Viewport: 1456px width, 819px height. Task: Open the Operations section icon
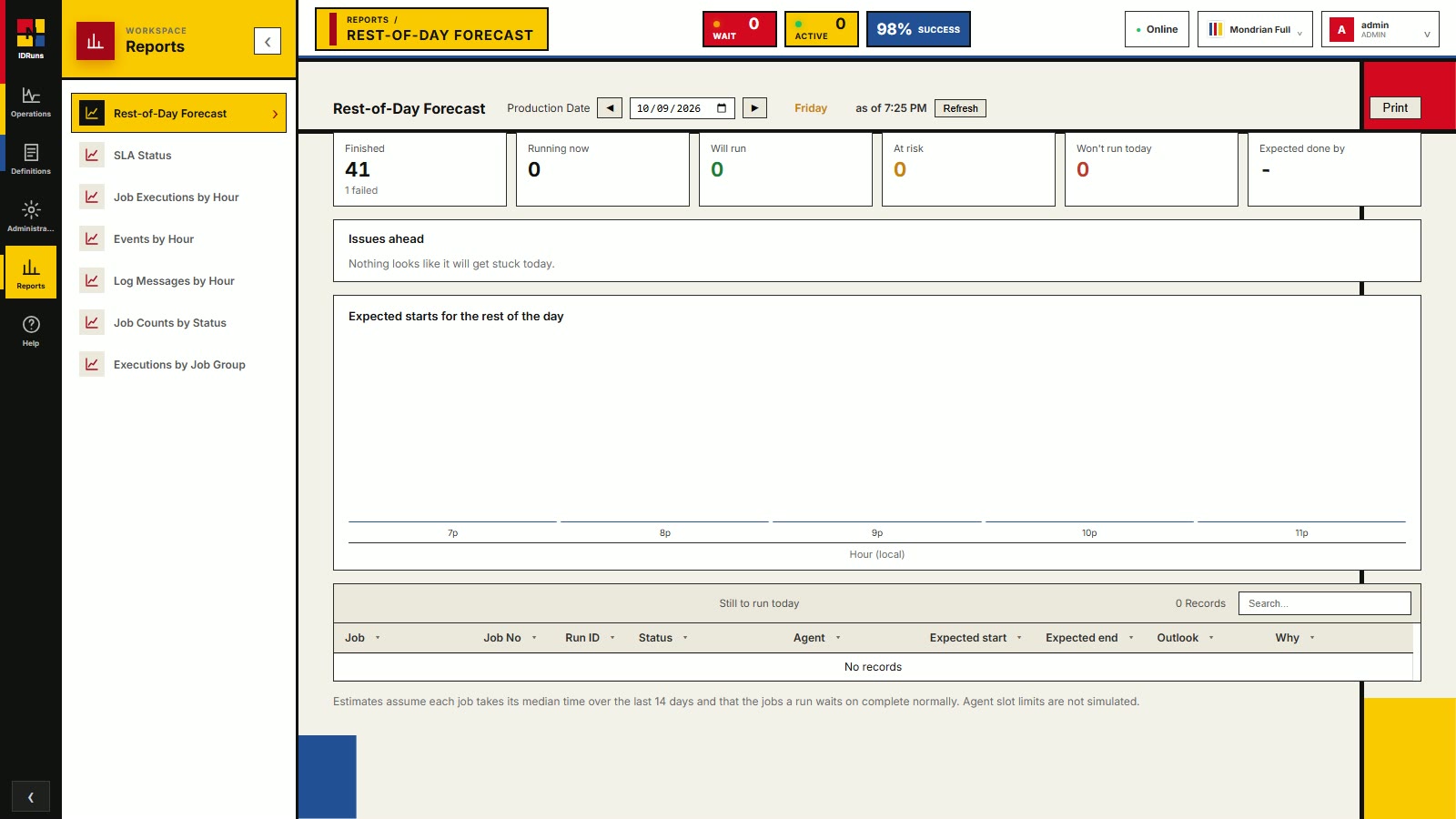[31, 96]
